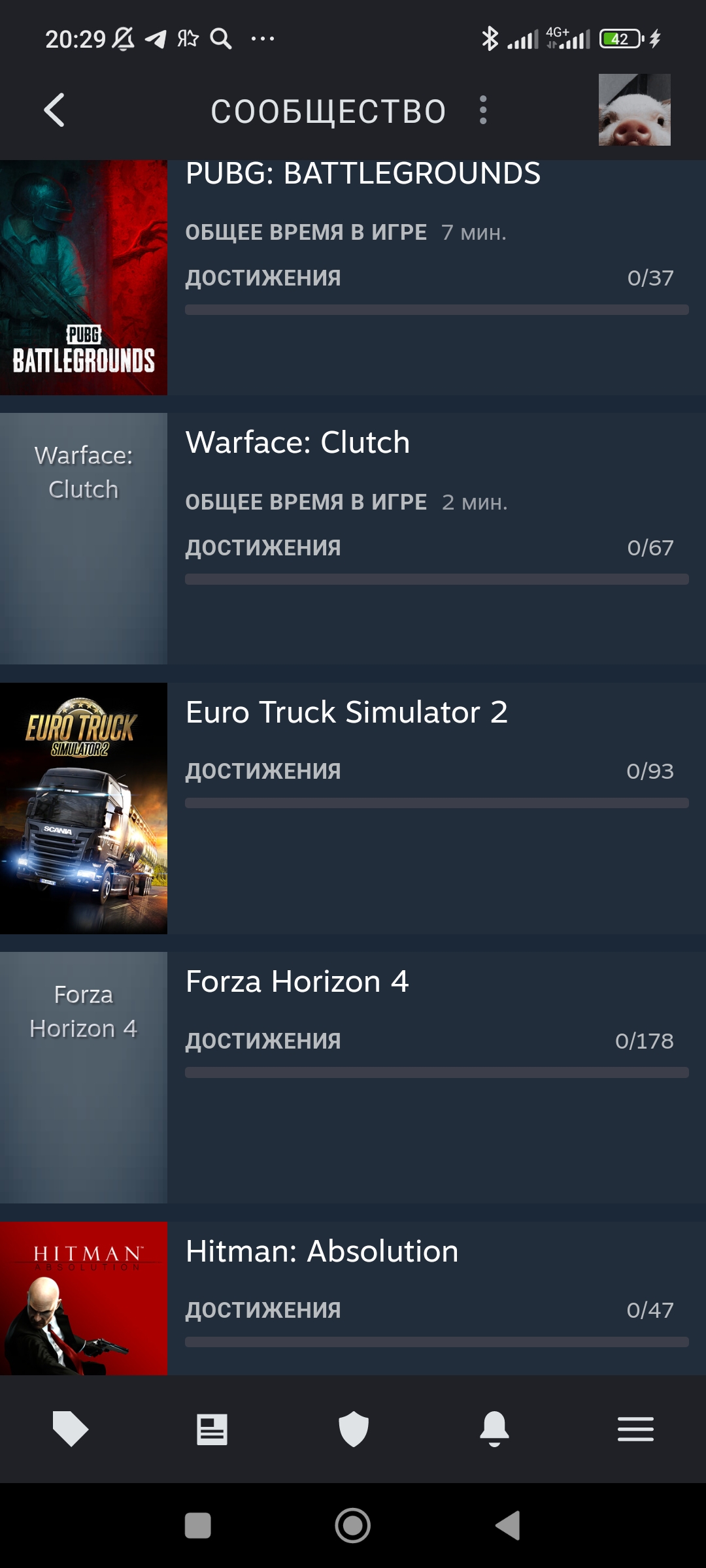706x1568 pixels.
Task: Open the Steam Guard shield tab
Action: point(354,1429)
